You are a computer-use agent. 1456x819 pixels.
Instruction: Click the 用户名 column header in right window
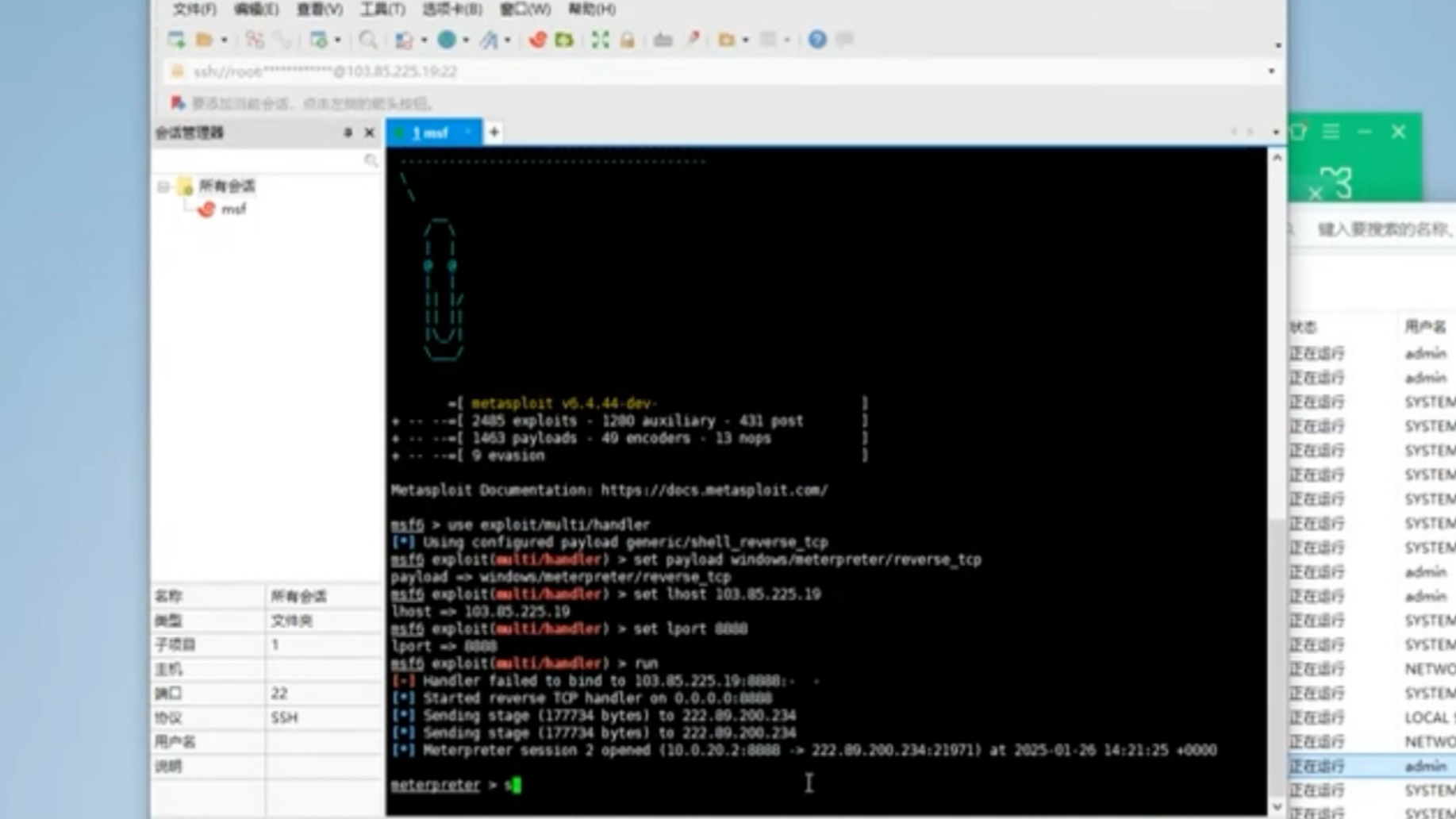(1425, 326)
